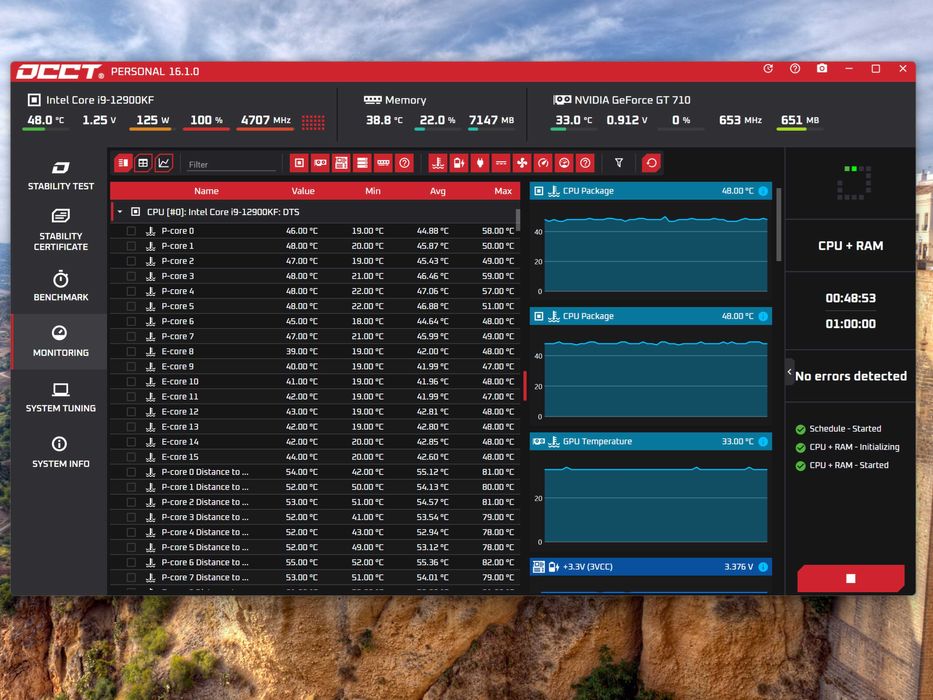Viewport: 933px width, 700px height.
Task: Toggle the power plug sensor filter icon
Action: pos(480,163)
